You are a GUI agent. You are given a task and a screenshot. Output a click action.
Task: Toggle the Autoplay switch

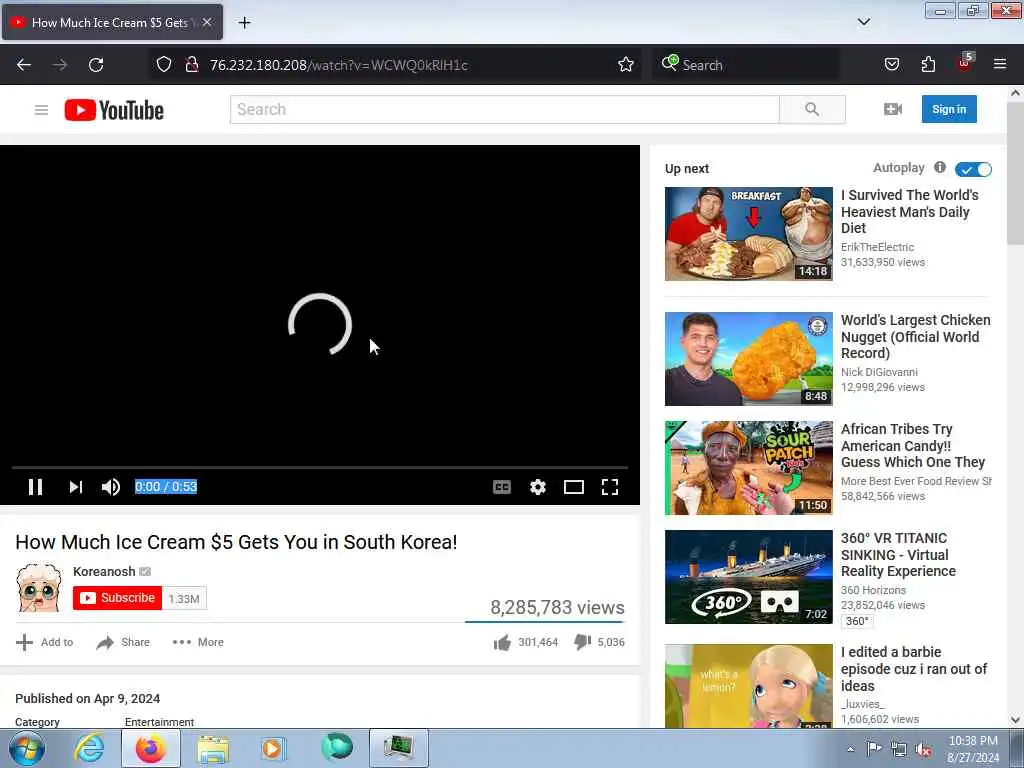tap(973, 169)
